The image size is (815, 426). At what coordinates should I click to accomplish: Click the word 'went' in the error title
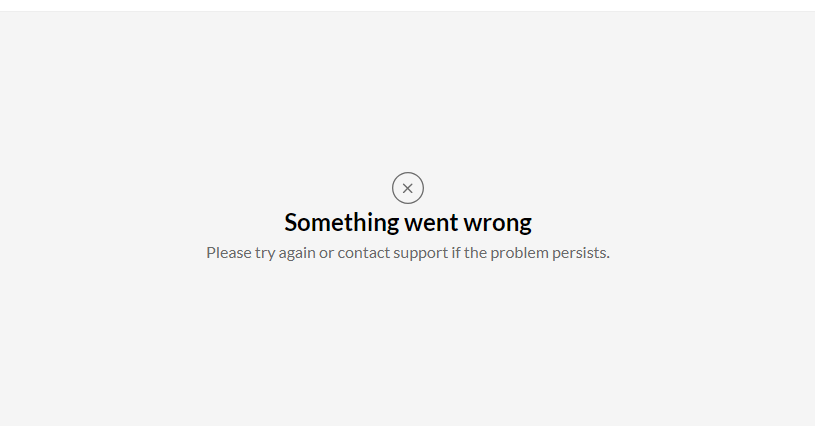point(431,223)
